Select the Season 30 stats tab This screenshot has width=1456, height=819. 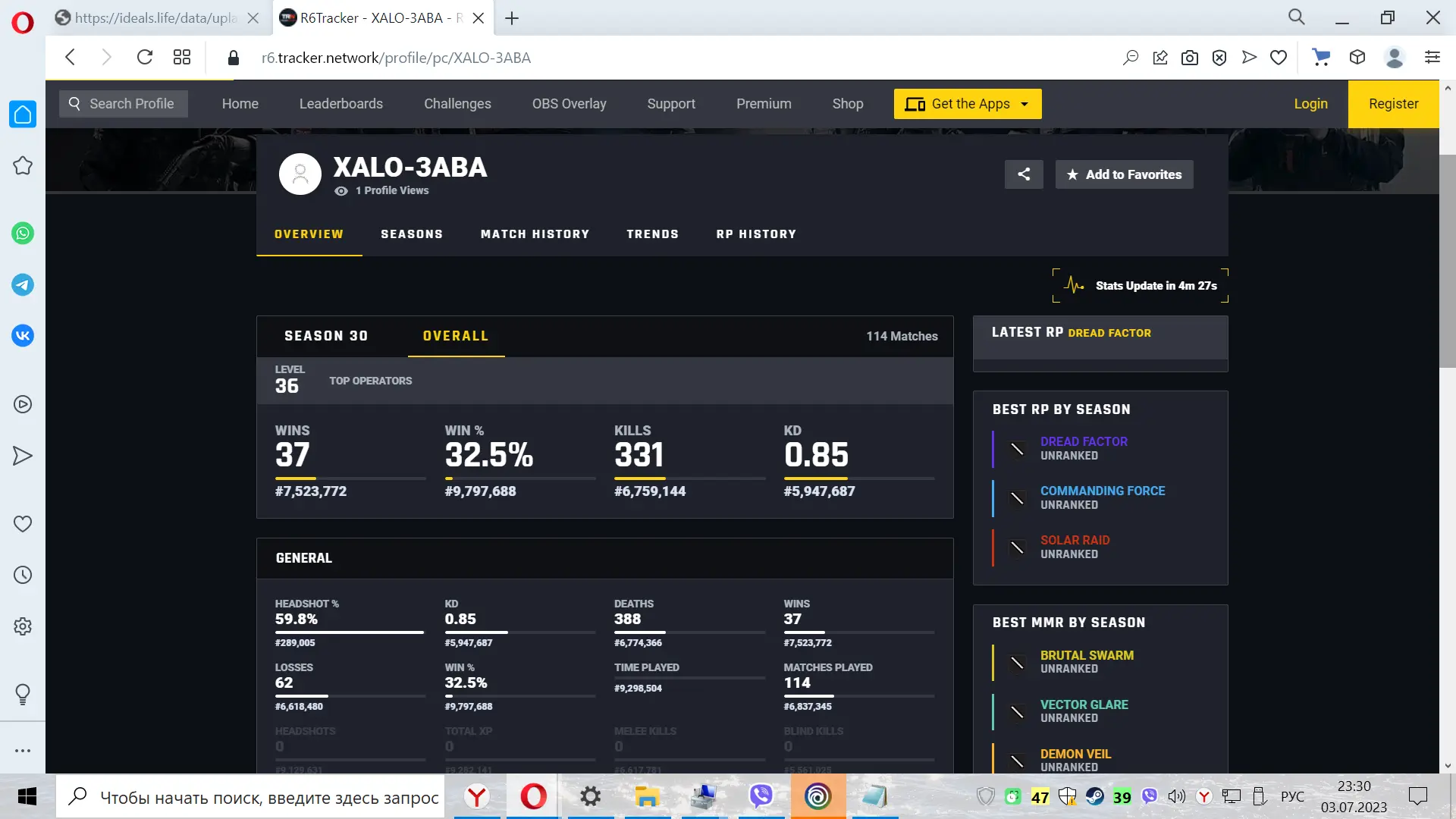tap(326, 336)
